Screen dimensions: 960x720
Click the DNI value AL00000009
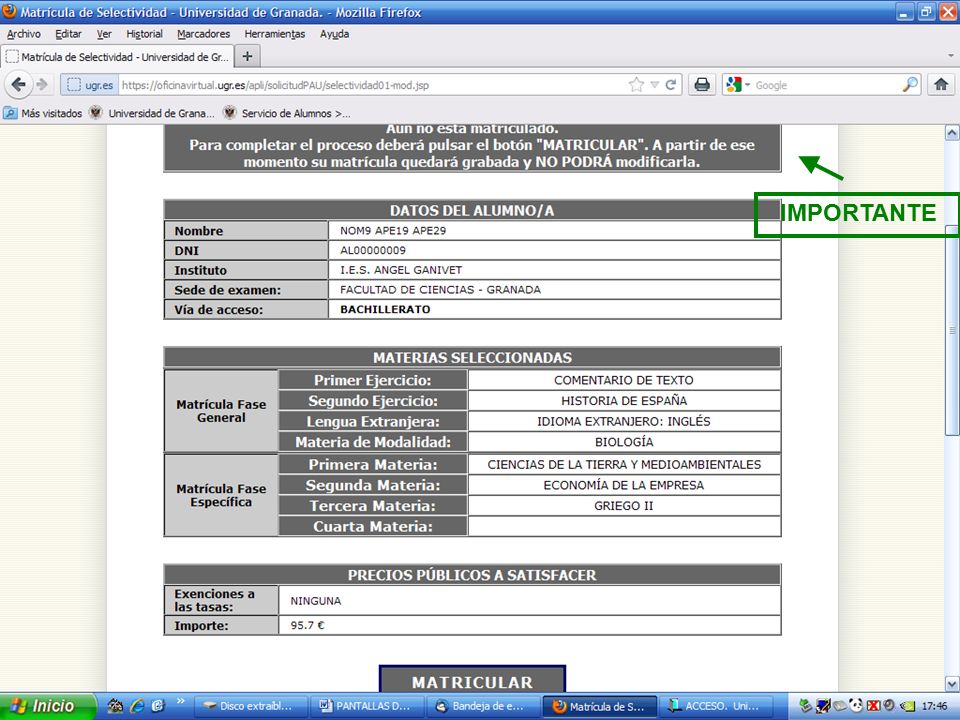click(x=373, y=250)
